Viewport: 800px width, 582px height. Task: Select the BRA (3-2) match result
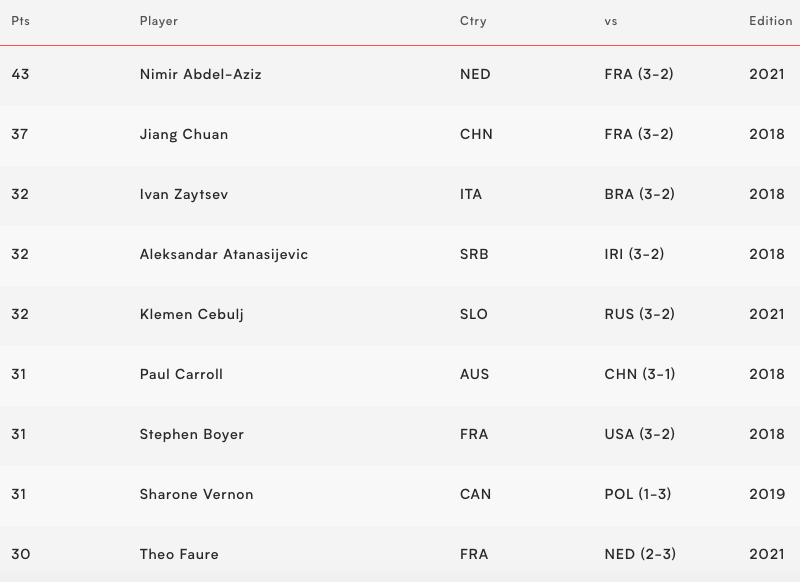[639, 194]
